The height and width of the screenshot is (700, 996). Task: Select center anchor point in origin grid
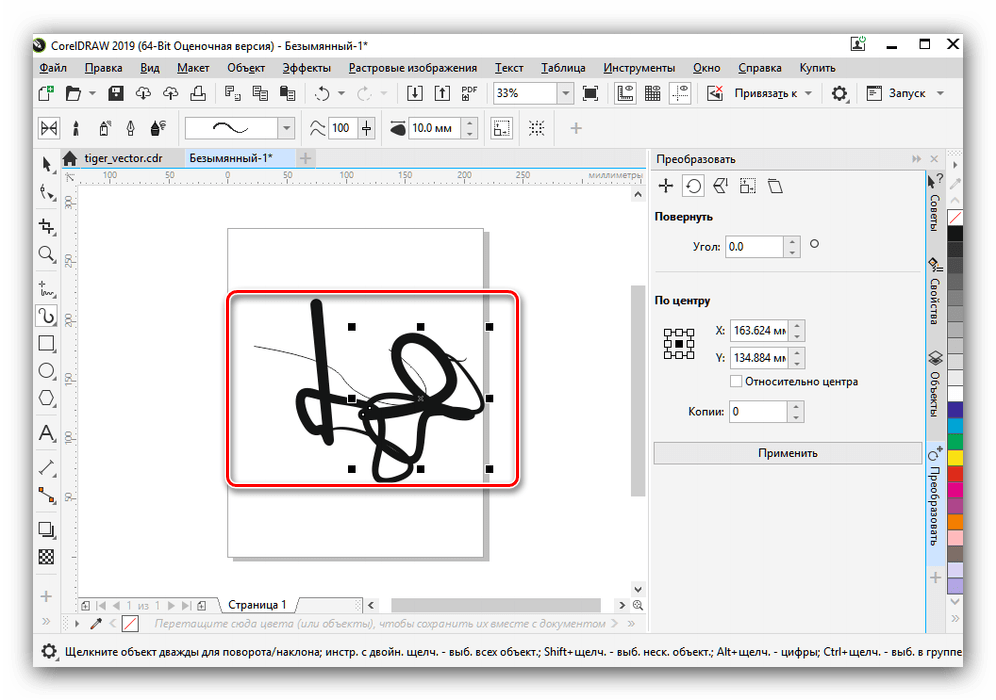tap(679, 343)
